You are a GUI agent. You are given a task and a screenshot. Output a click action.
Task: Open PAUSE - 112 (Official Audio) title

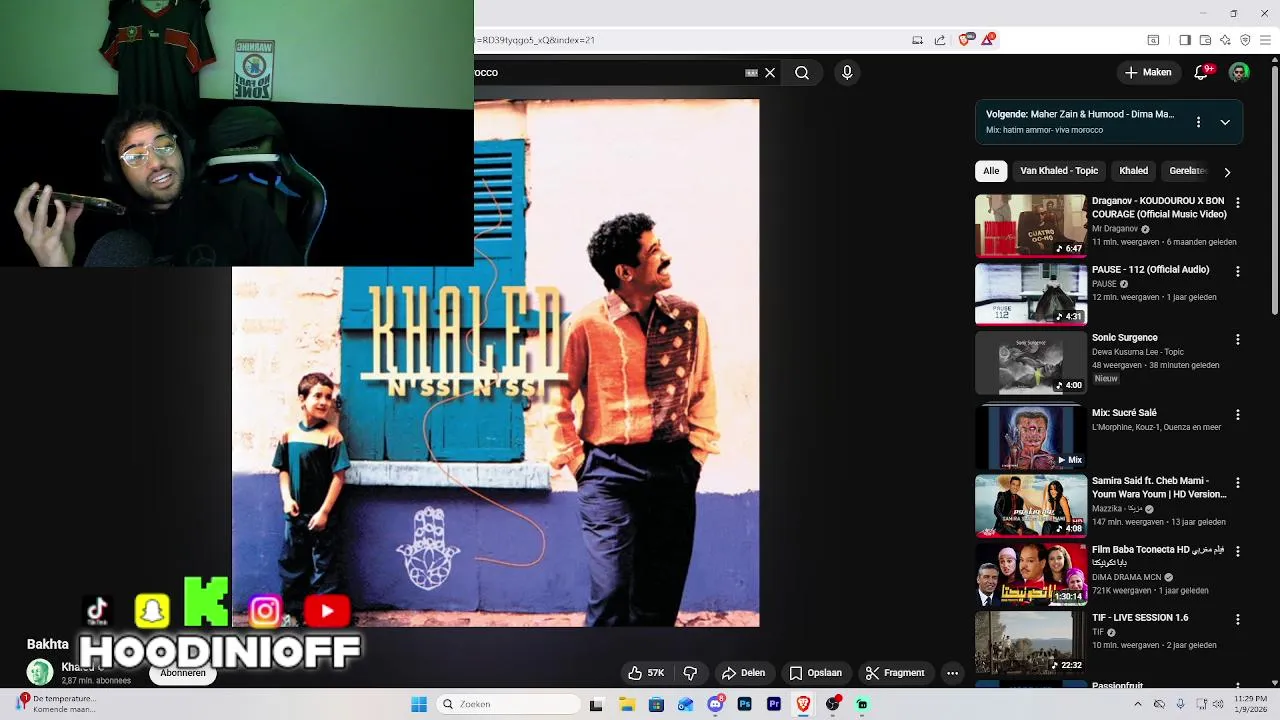1150,270
